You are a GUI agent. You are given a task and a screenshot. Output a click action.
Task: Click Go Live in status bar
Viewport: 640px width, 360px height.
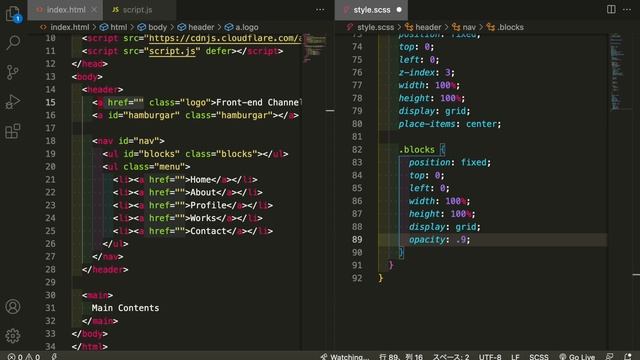pos(577,356)
